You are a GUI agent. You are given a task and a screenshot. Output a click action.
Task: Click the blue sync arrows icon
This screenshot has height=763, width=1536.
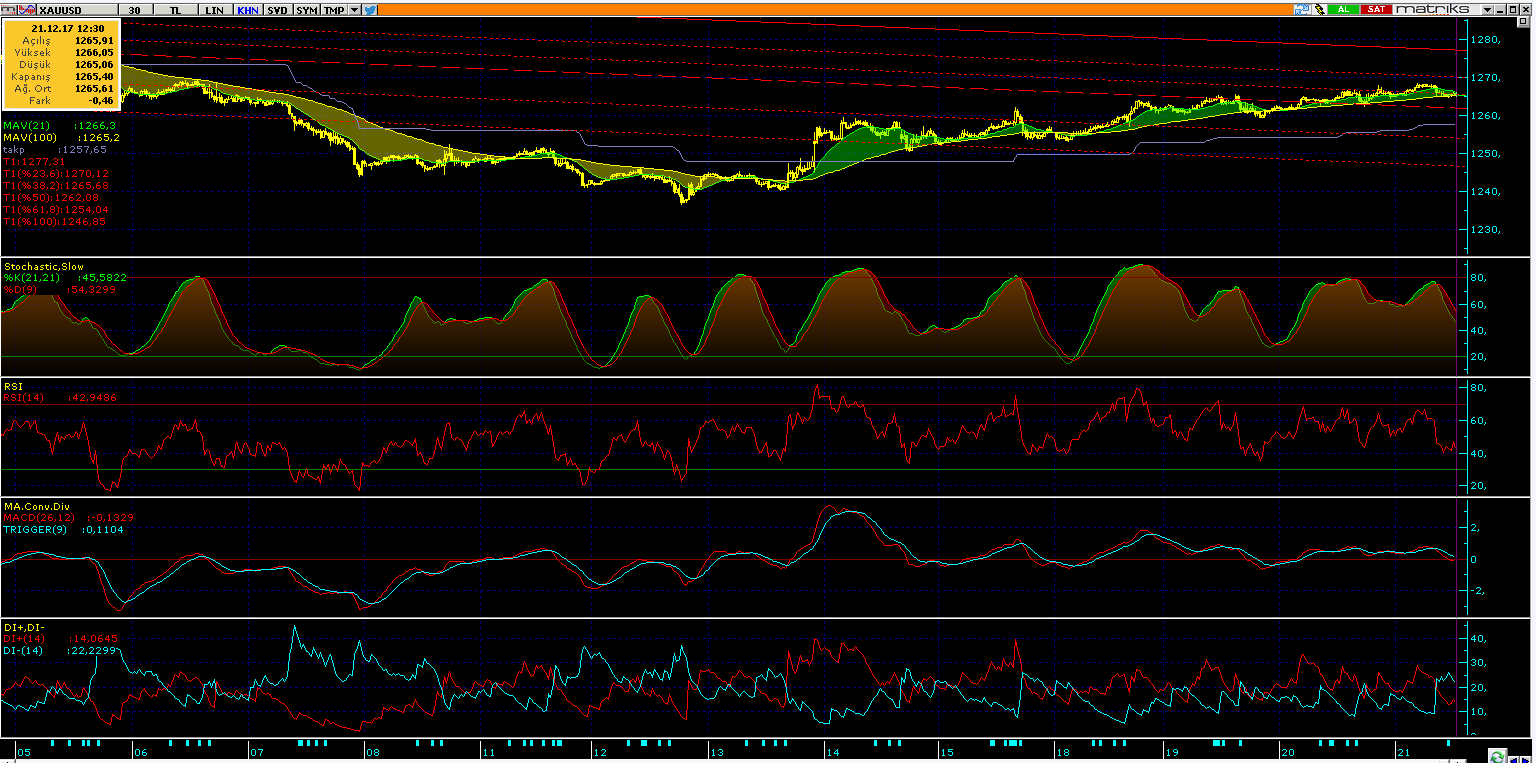click(1301, 9)
